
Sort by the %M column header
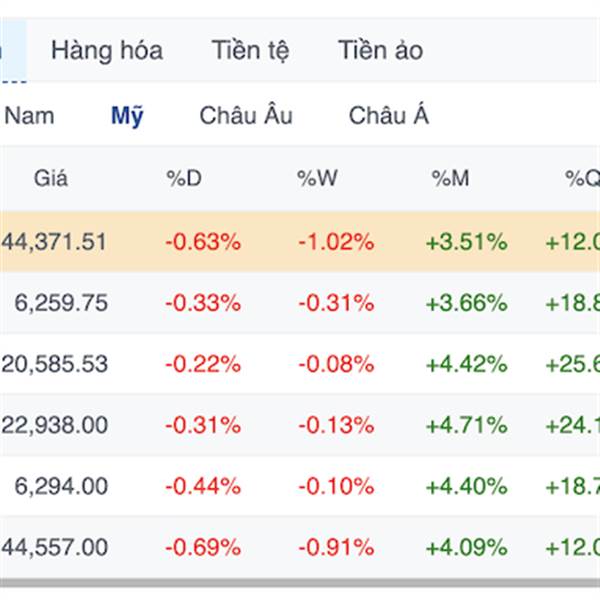point(450,179)
